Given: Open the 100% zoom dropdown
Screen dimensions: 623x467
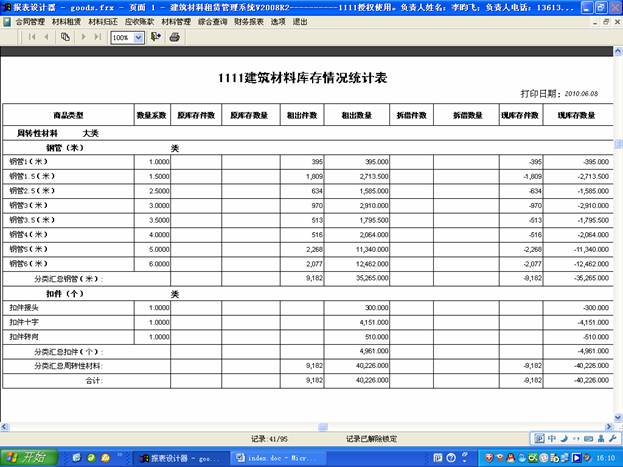Looking at the screenshot, I should [x=139, y=37].
